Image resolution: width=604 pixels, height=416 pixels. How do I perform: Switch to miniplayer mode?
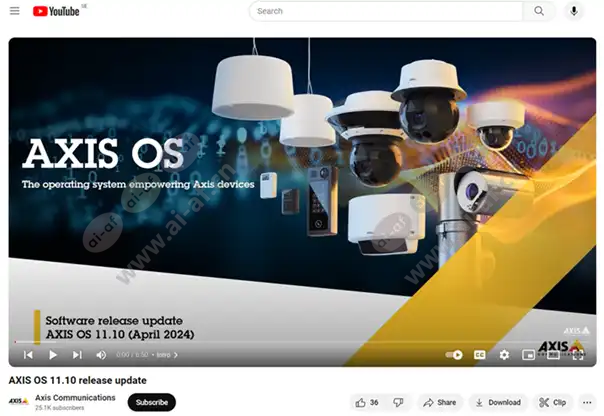click(528, 355)
